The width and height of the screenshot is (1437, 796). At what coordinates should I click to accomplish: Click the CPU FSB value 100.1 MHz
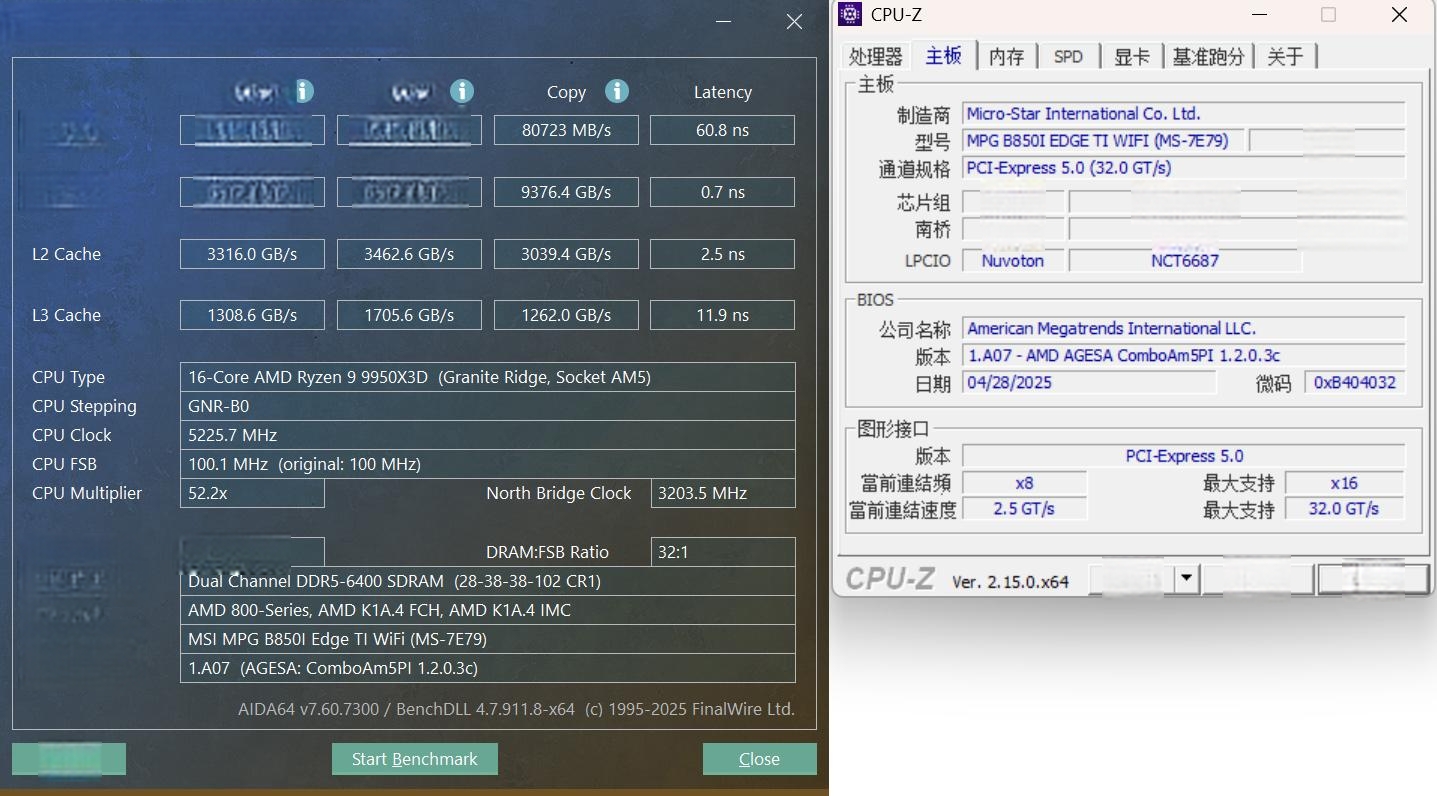488,464
